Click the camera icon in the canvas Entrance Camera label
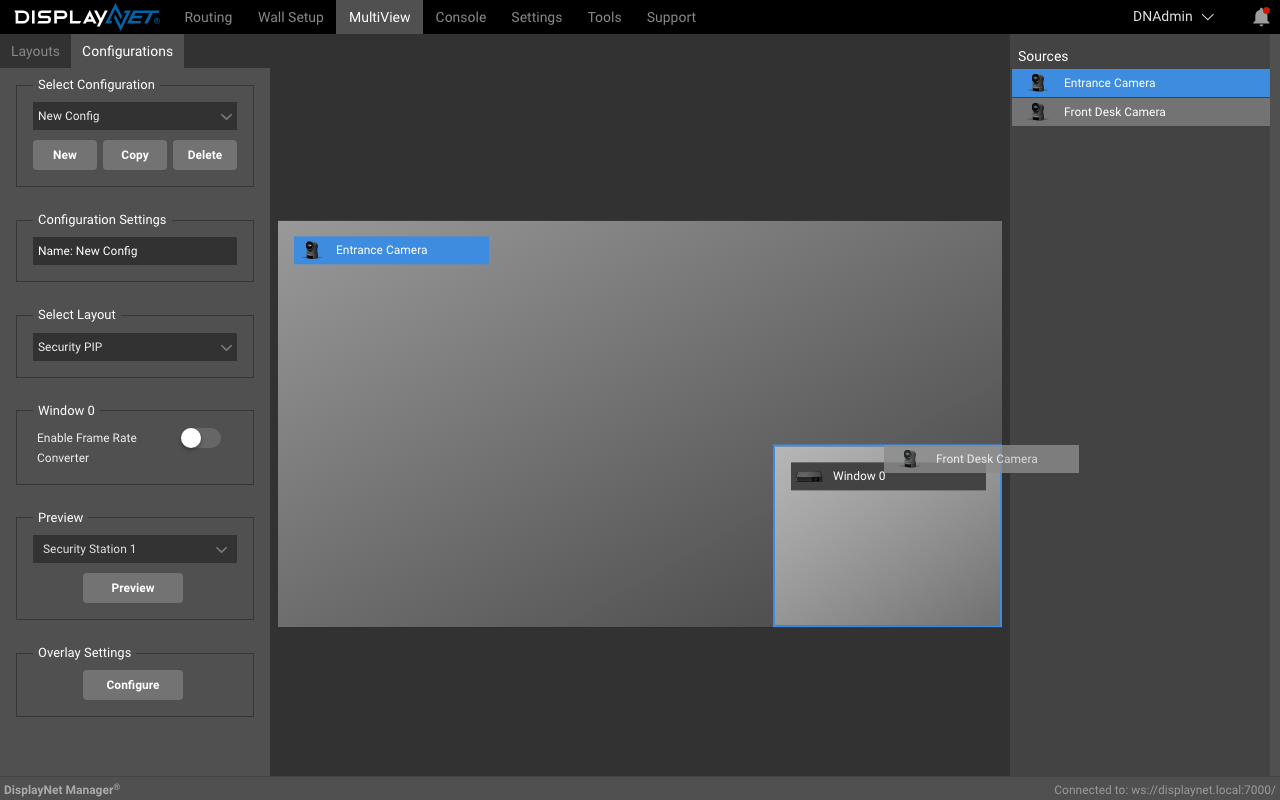The width and height of the screenshot is (1280, 800). point(312,250)
